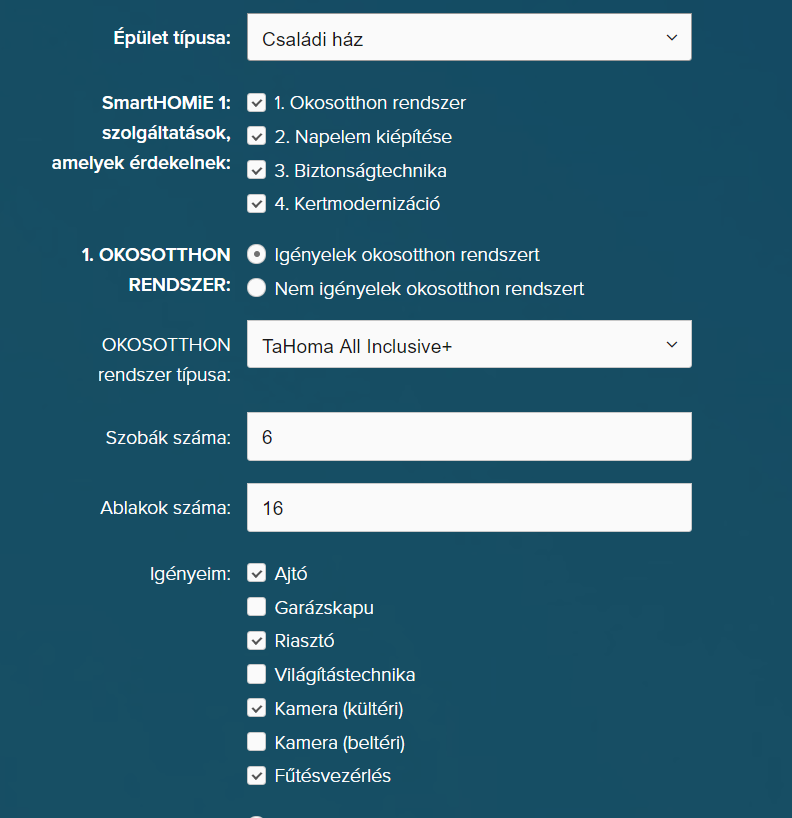Uncheck the 1. Okosotthon rendszer checkbox
The height and width of the screenshot is (818, 792).
[x=257, y=103]
